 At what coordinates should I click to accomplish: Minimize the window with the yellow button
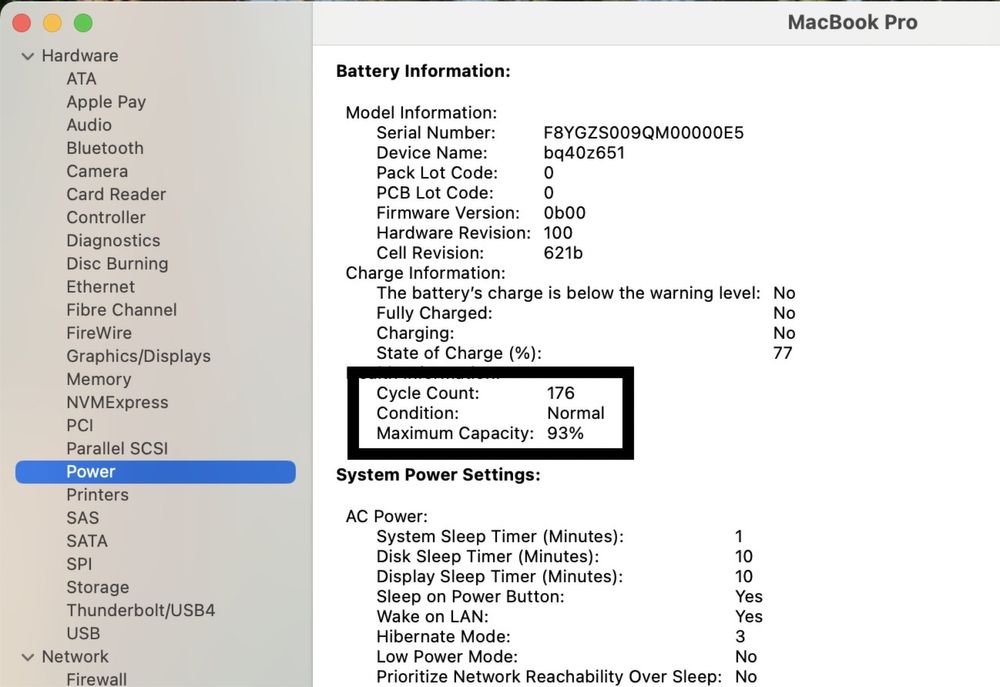[x=52, y=23]
